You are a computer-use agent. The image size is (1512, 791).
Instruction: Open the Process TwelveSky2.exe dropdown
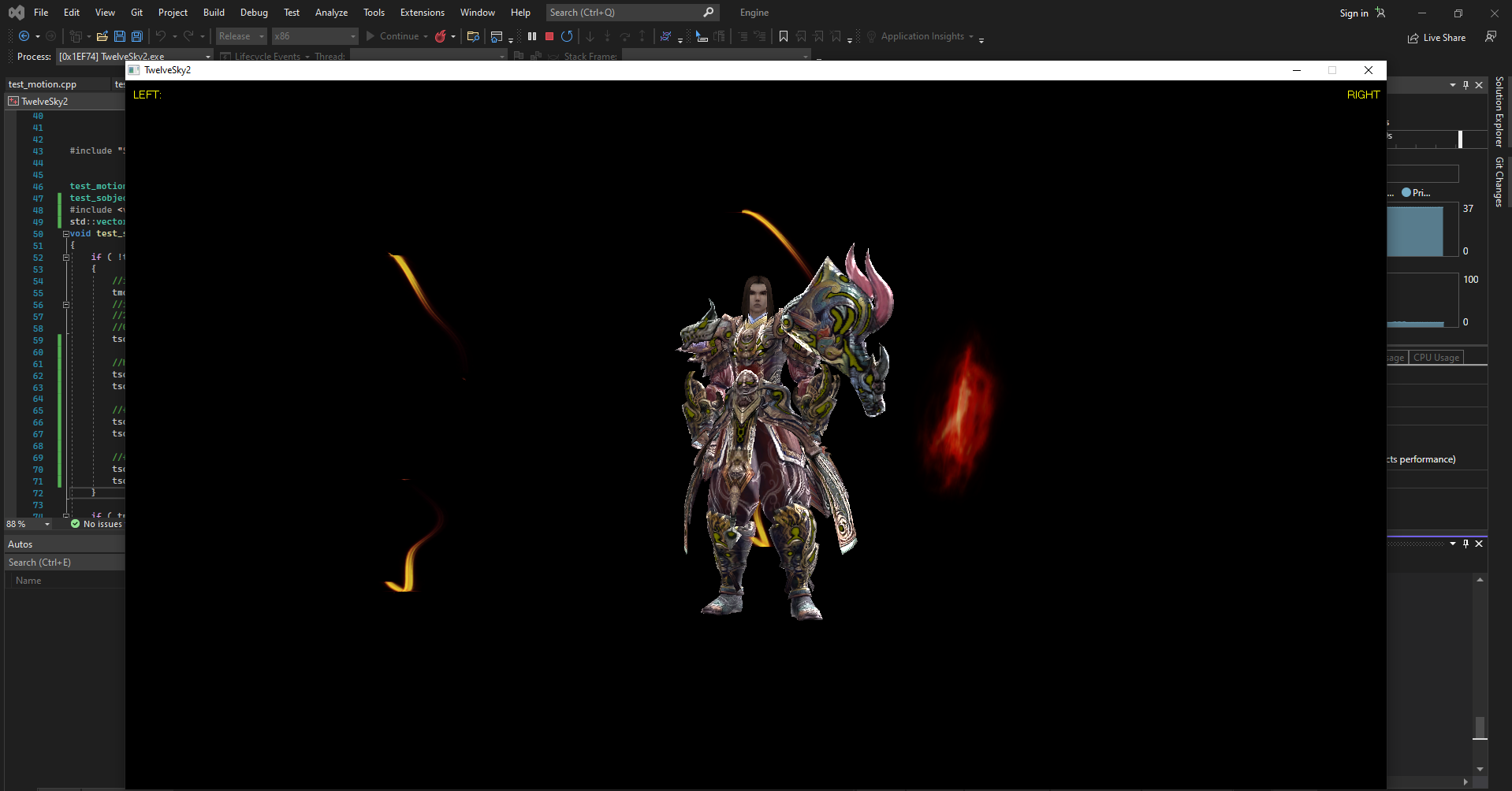(134, 57)
